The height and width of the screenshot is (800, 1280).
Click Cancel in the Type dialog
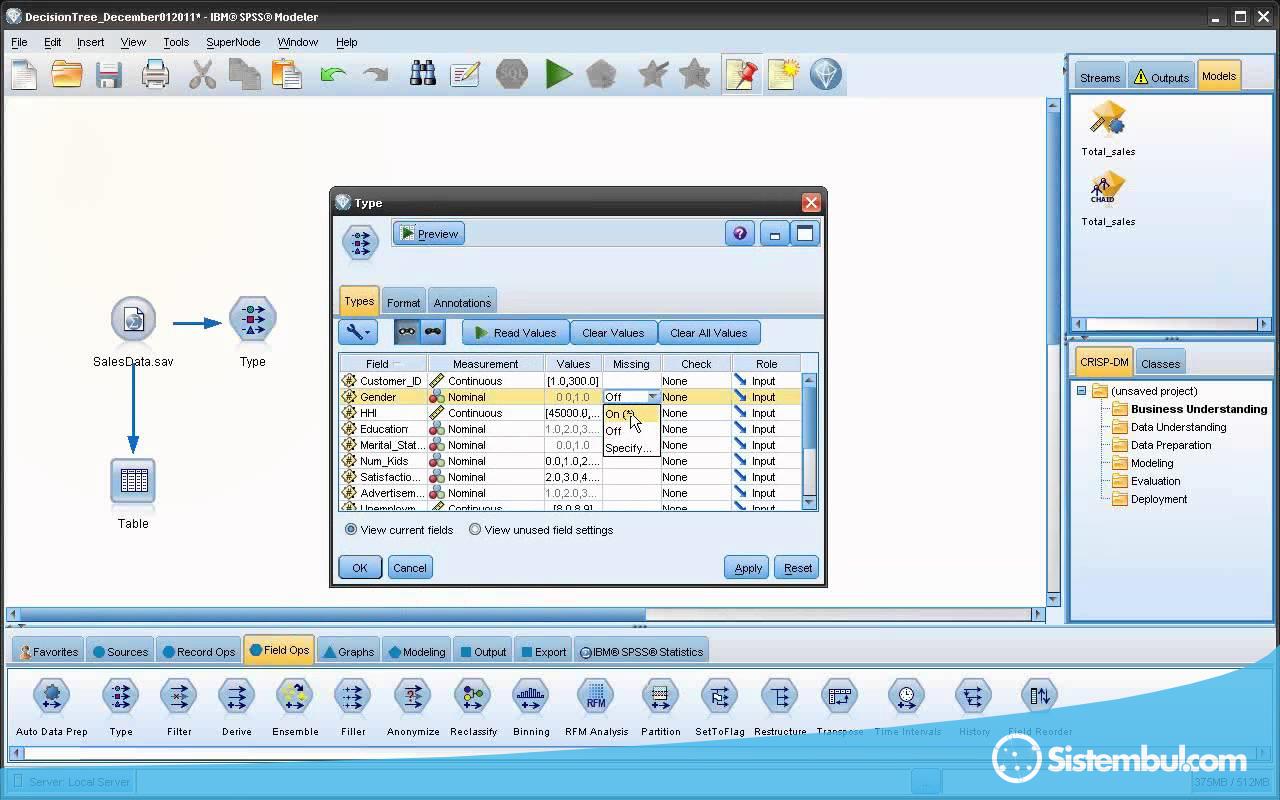[409, 568]
